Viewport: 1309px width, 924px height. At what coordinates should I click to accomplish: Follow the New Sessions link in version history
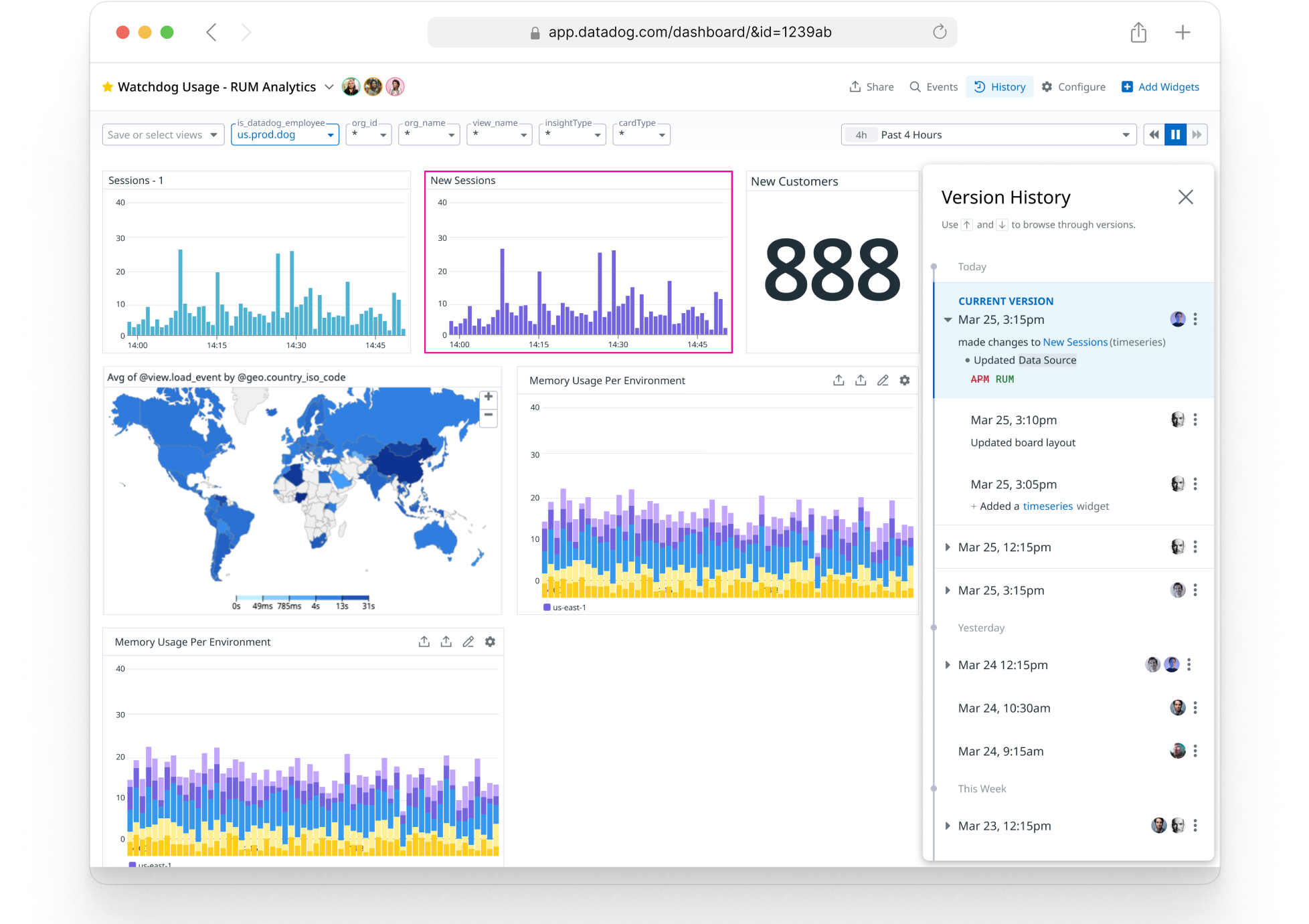[x=1075, y=342]
